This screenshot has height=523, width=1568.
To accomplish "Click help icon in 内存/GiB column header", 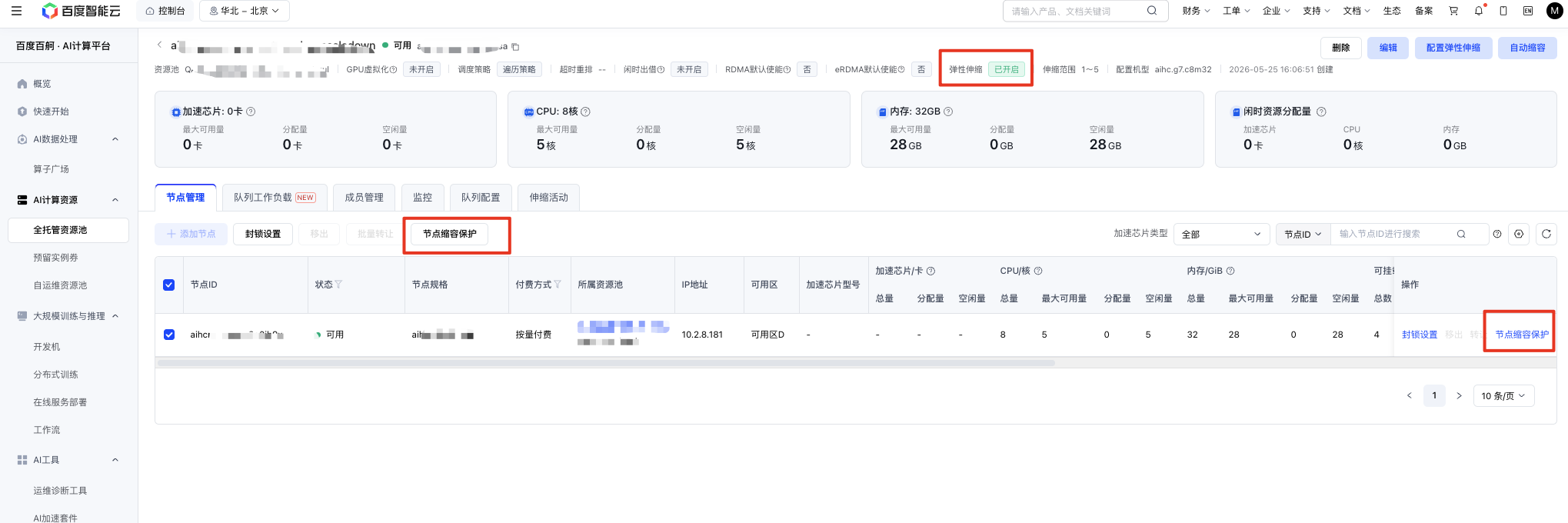I will click(1230, 271).
